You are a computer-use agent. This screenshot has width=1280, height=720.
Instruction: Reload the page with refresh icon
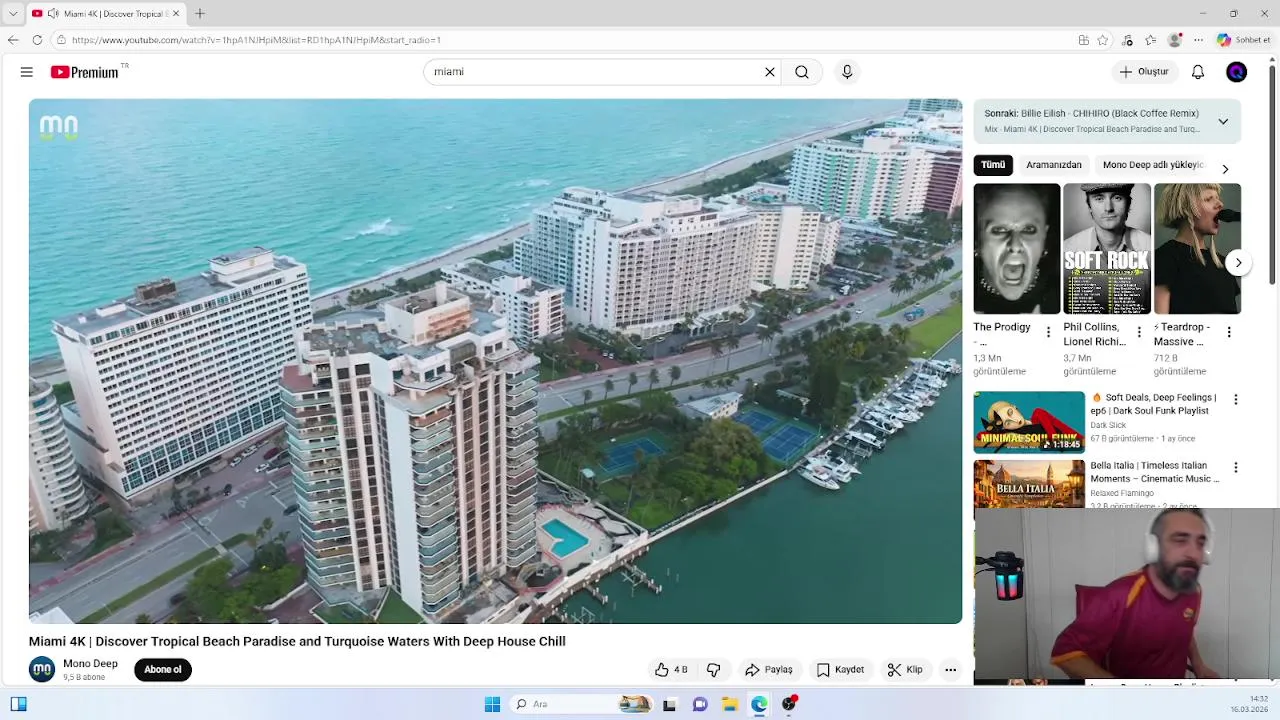click(37, 40)
